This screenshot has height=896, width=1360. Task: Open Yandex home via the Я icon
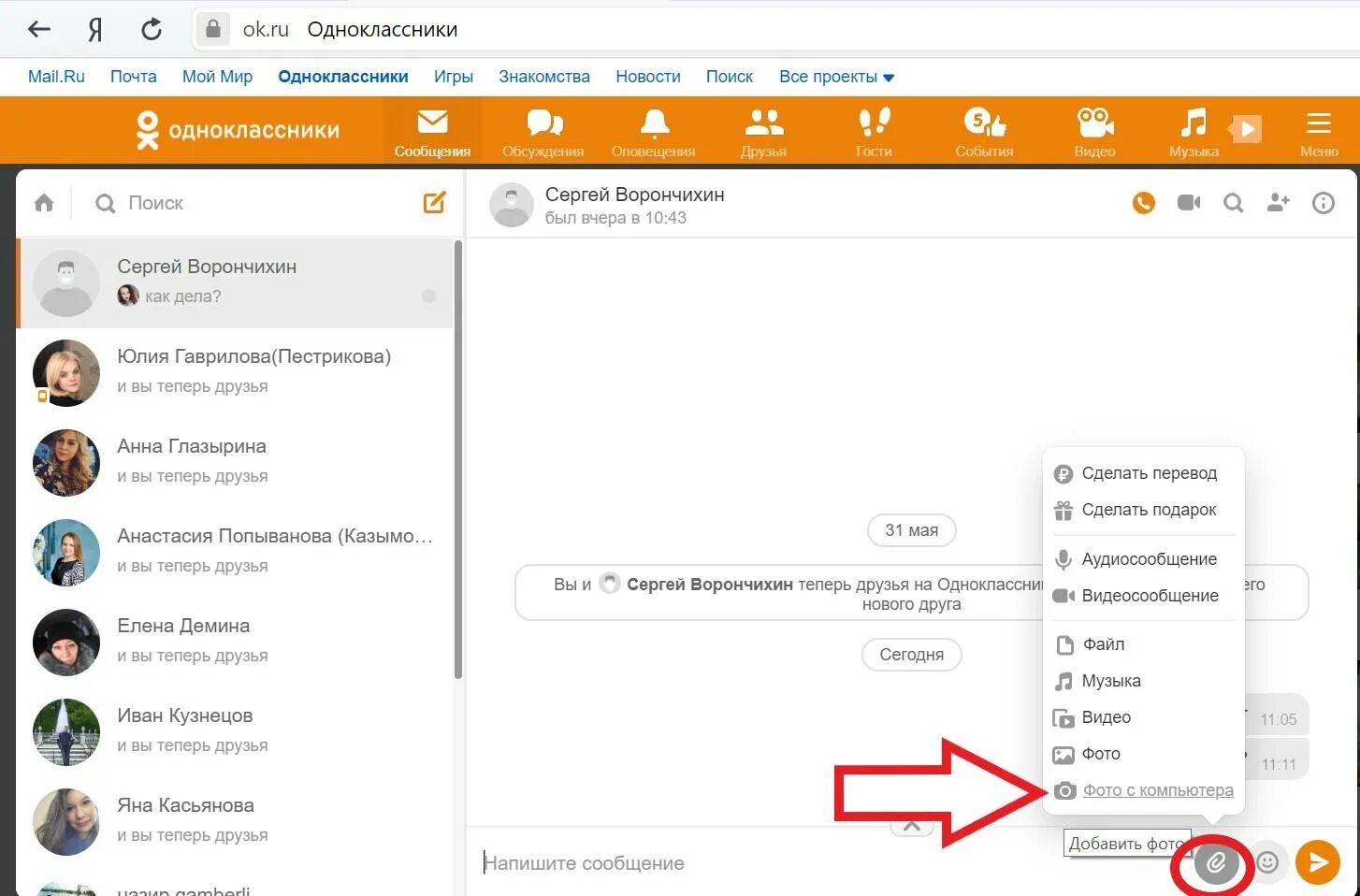tap(94, 30)
